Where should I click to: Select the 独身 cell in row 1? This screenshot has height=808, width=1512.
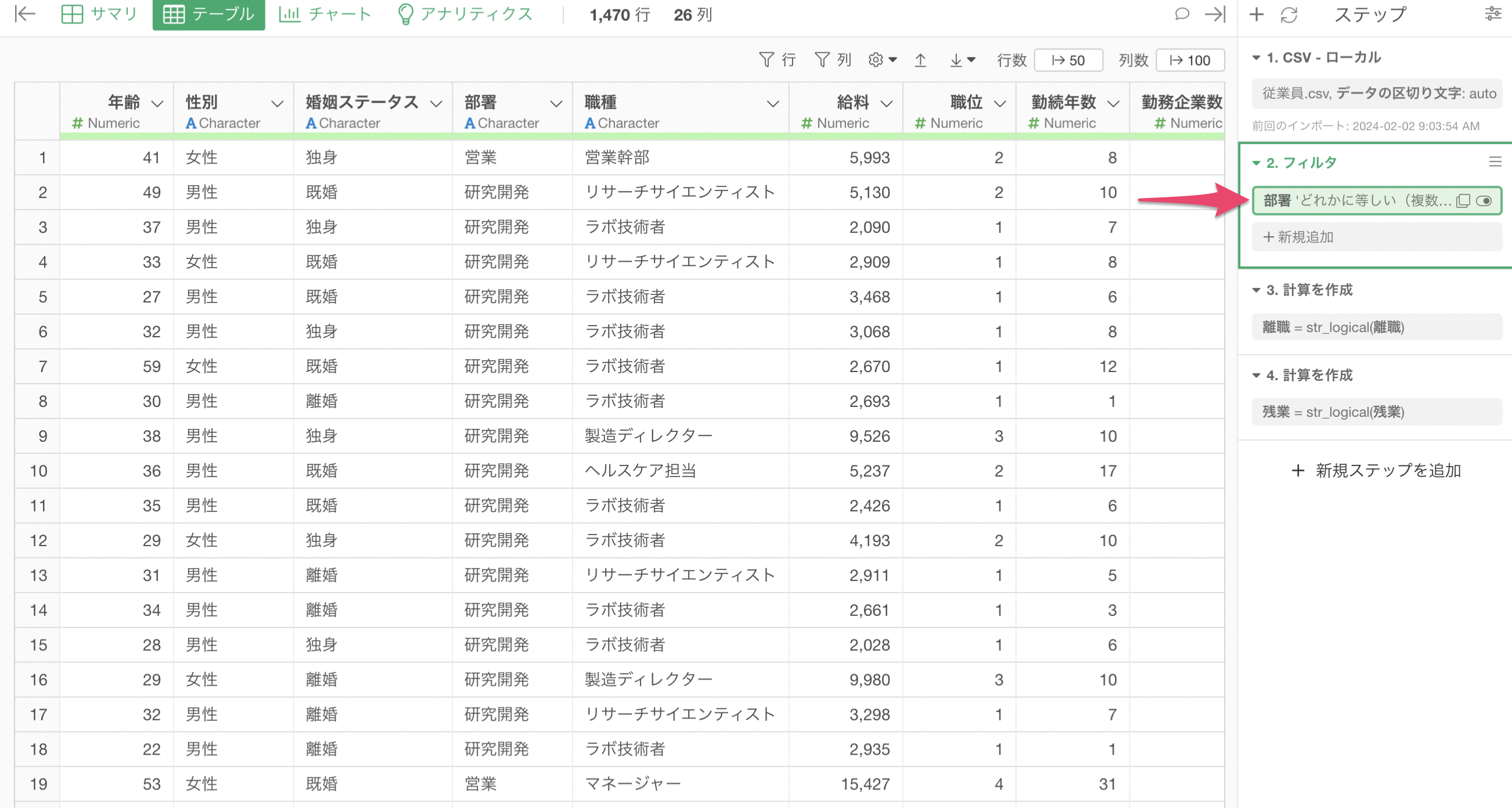[372, 157]
